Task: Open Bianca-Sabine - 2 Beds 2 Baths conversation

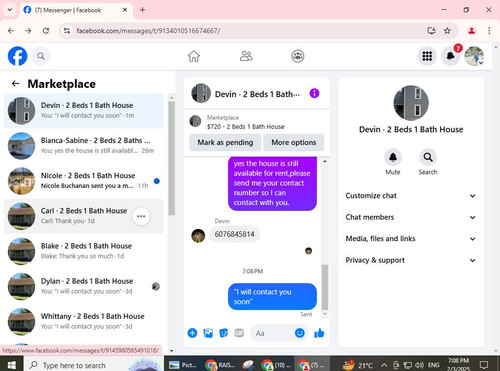Action: coord(84,146)
